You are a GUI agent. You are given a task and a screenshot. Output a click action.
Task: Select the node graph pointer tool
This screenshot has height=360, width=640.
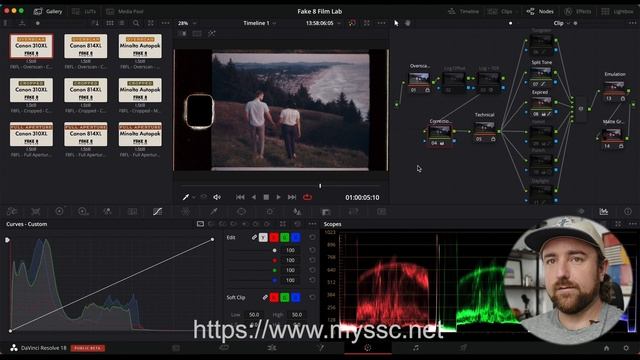click(x=396, y=23)
